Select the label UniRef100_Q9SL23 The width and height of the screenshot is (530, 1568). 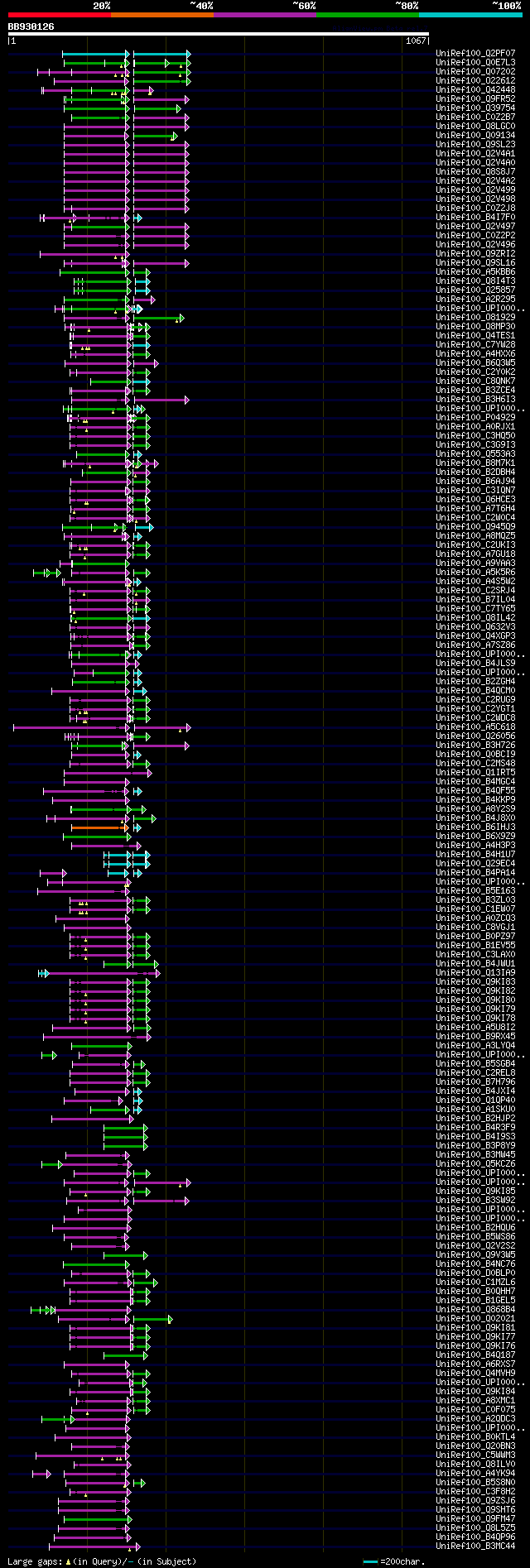[475, 145]
